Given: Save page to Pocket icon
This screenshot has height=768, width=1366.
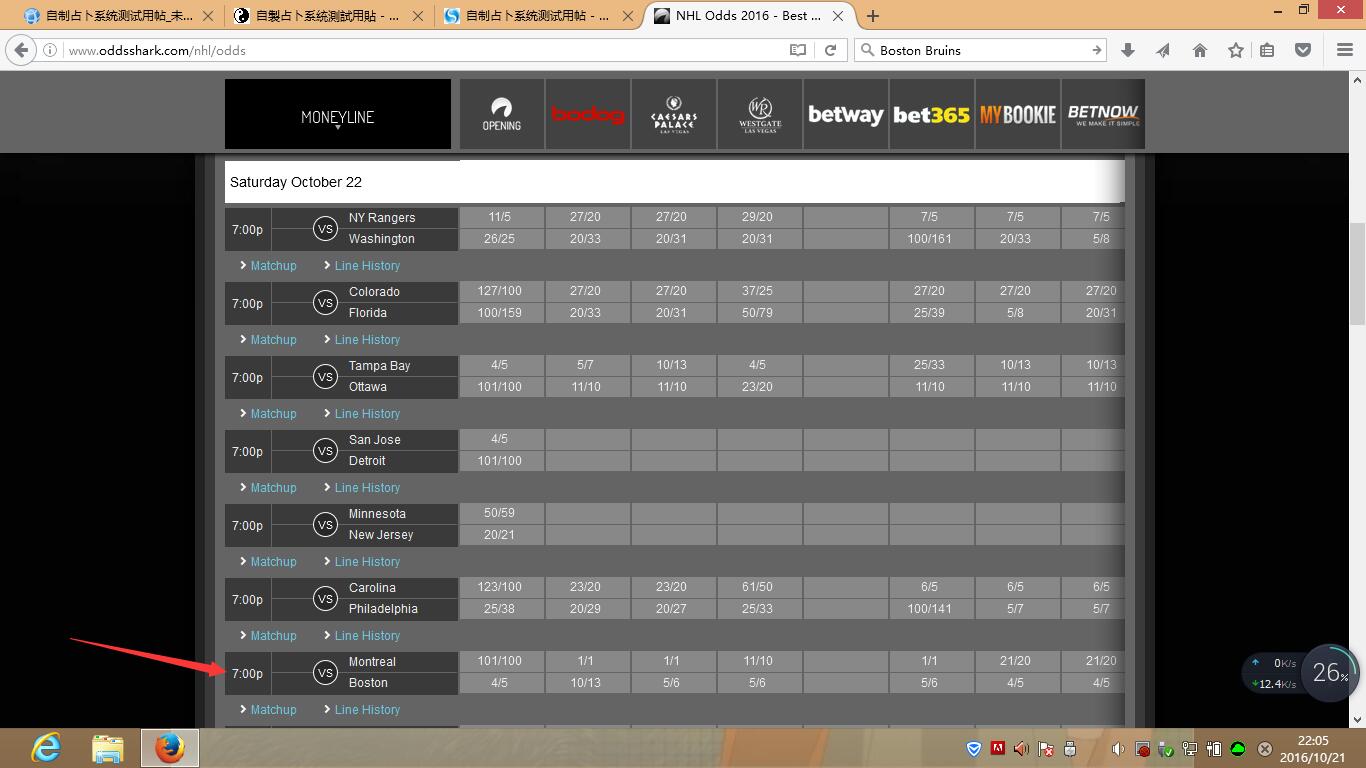Looking at the screenshot, I should click(x=1303, y=50).
